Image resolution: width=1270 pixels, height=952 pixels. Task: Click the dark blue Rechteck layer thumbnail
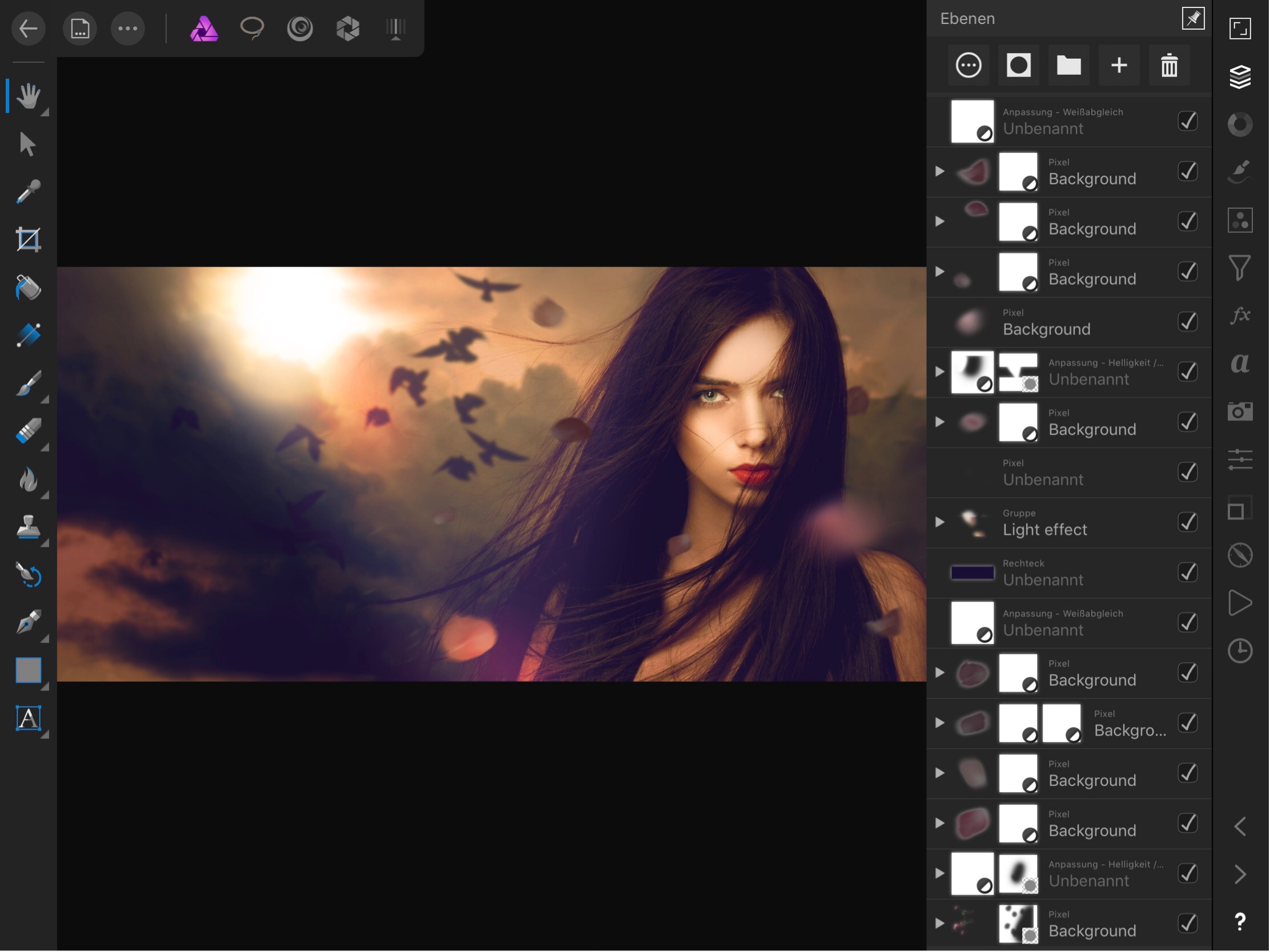pyautogui.click(x=972, y=572)
